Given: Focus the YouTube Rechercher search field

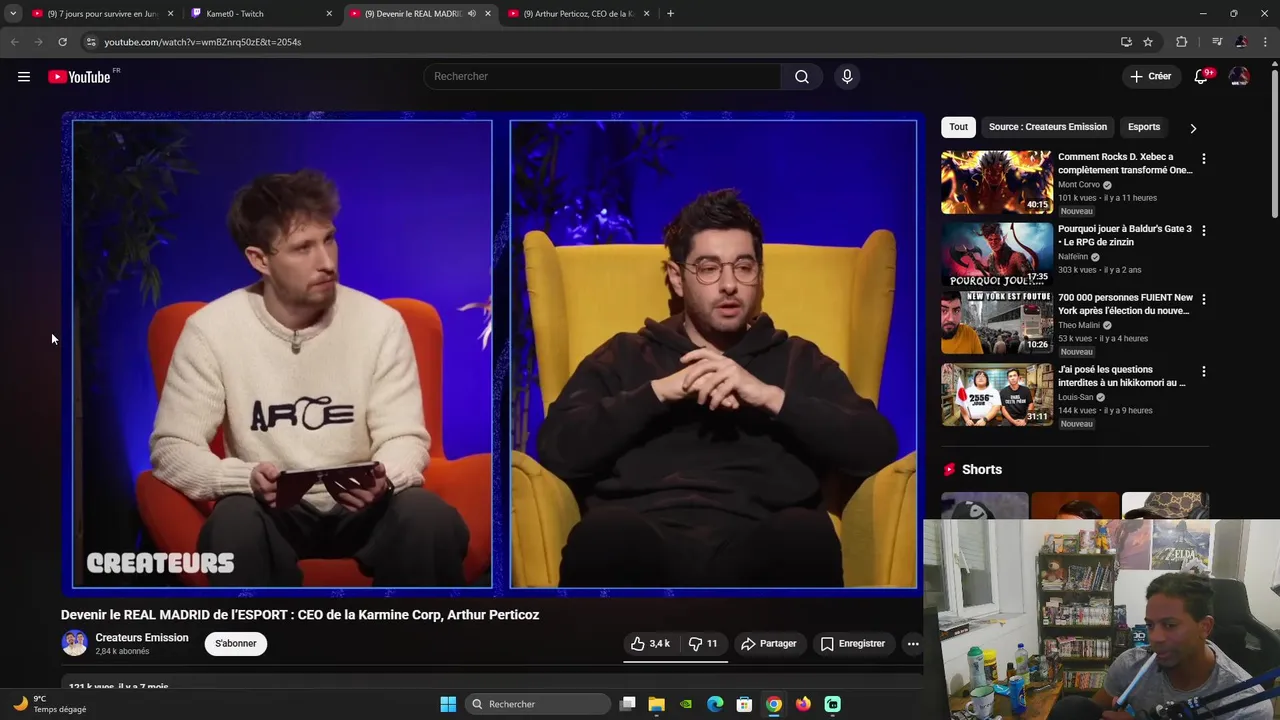Looking at the screenshot, I should tap(602, 77).
